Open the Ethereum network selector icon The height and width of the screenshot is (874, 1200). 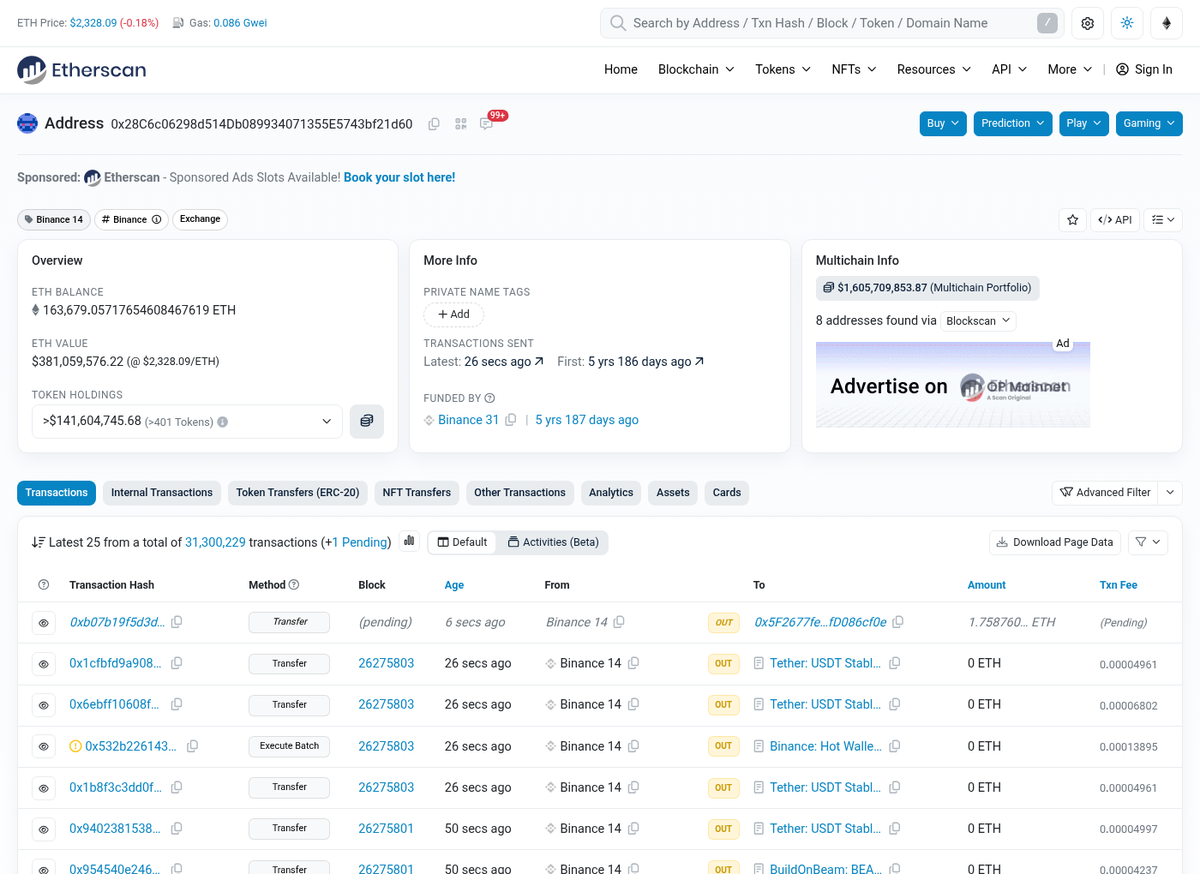coord(1166,23)
